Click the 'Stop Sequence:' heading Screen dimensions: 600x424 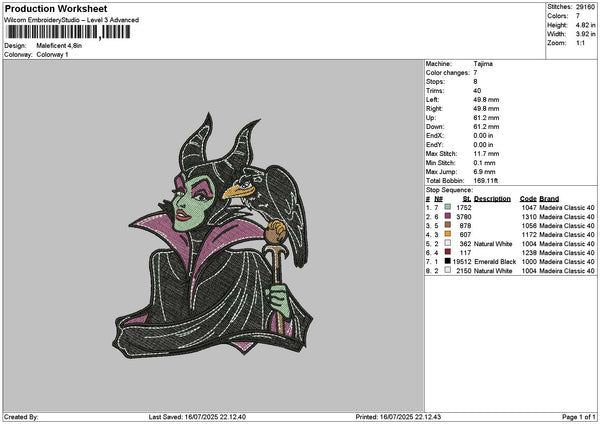[449, 190]
